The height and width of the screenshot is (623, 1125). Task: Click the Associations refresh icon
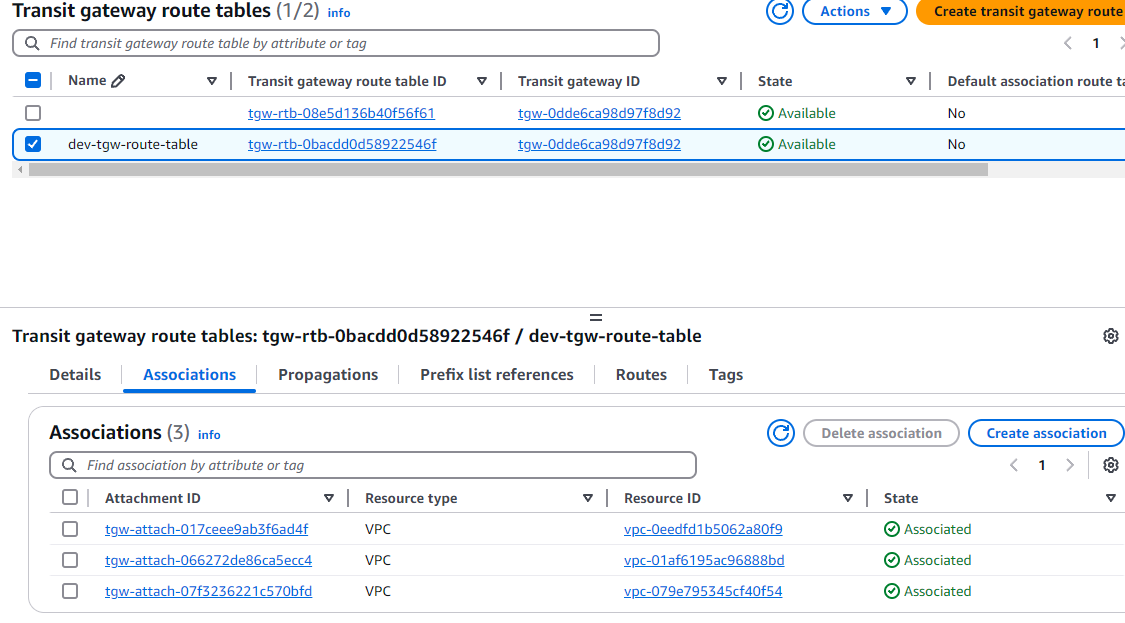780,433
